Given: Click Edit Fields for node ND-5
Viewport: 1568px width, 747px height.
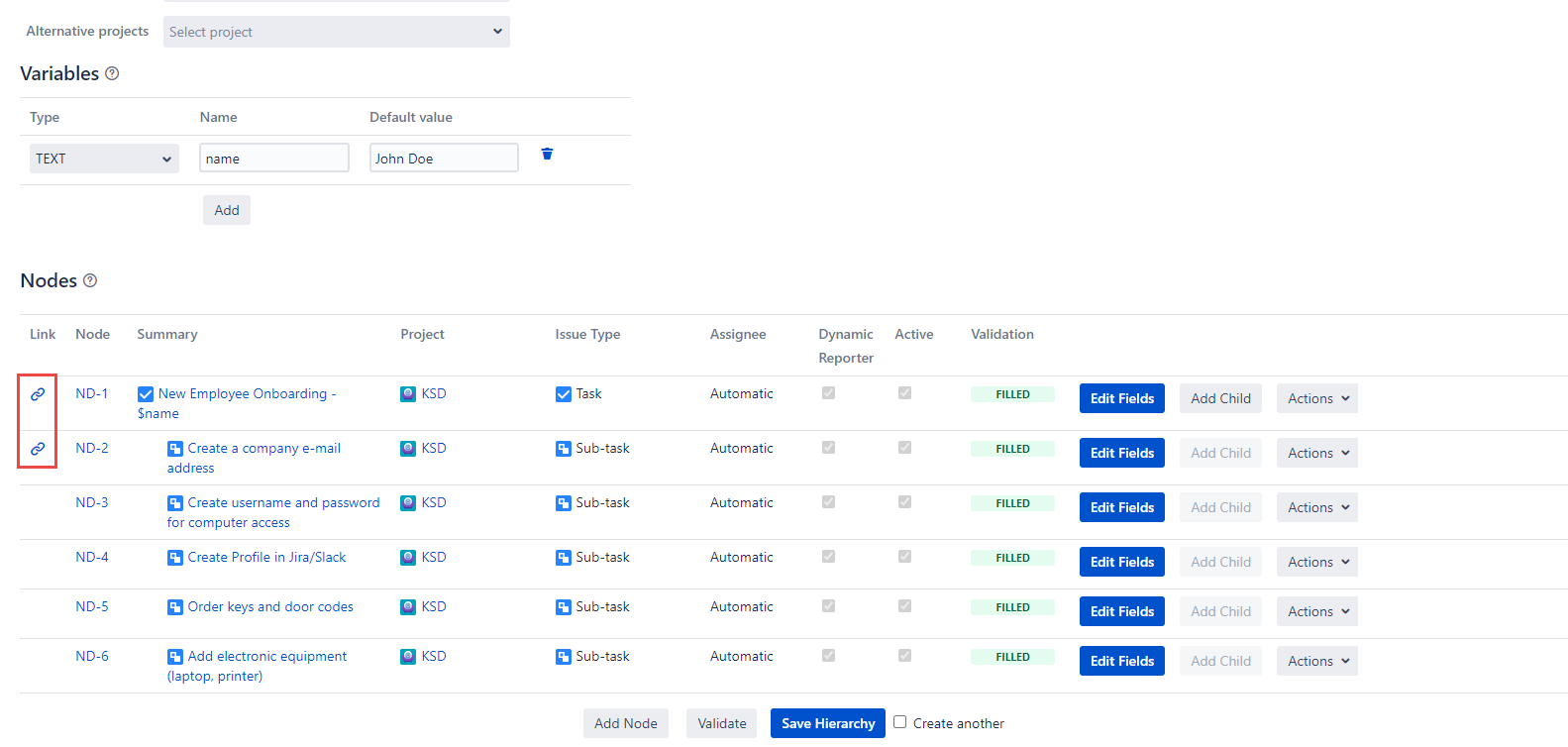Looking at the screenshot, I should (1121, 611).
